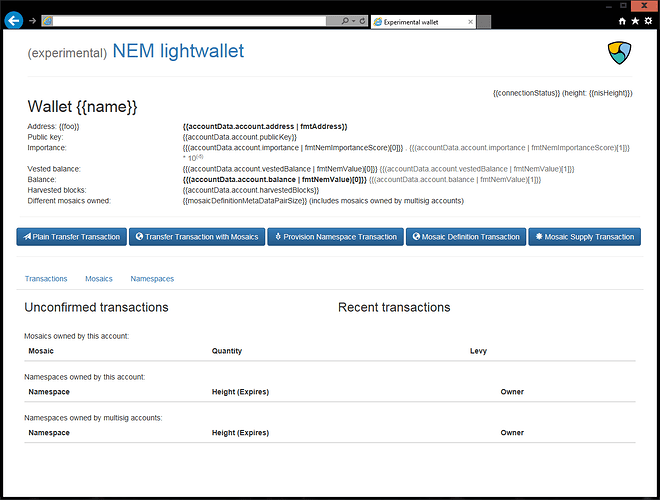This screenshot has height=500, width=660.
Task: Click the accountData.account.publicKey value
Action: (x=240, y=137)
